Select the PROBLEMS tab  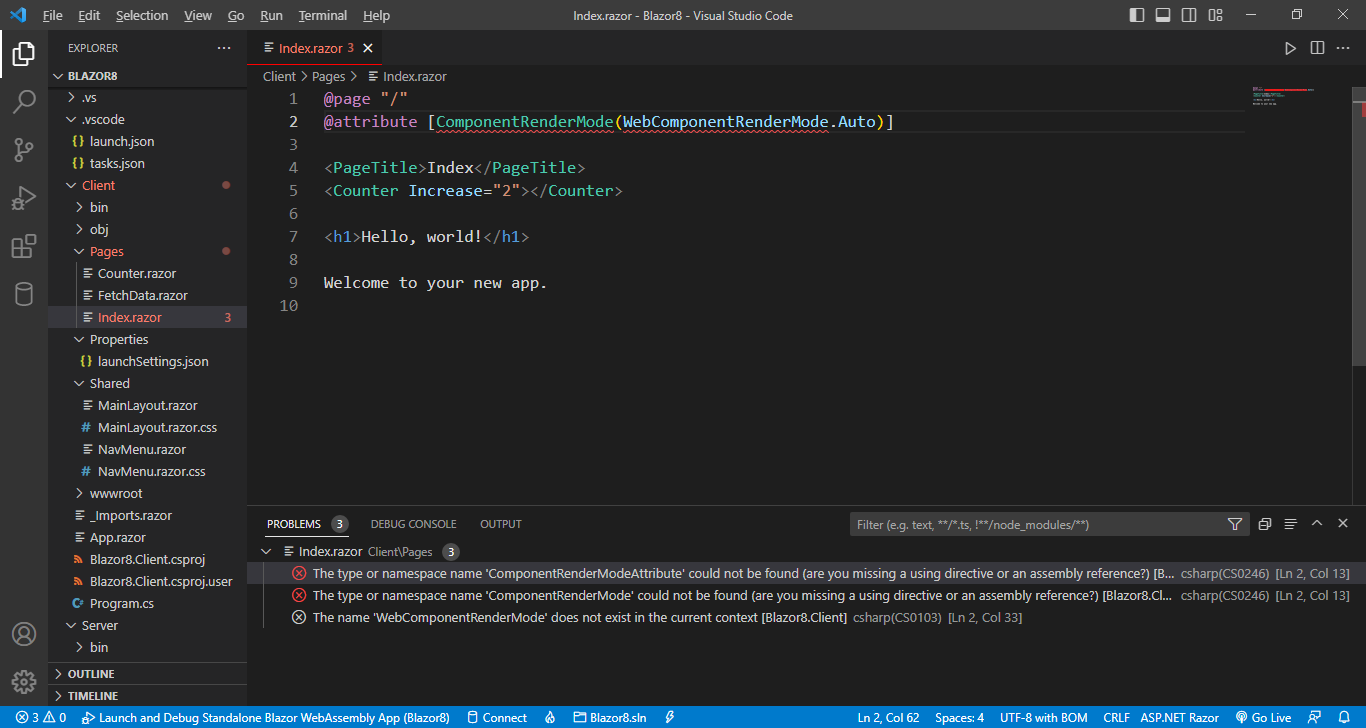coord(307,524)
